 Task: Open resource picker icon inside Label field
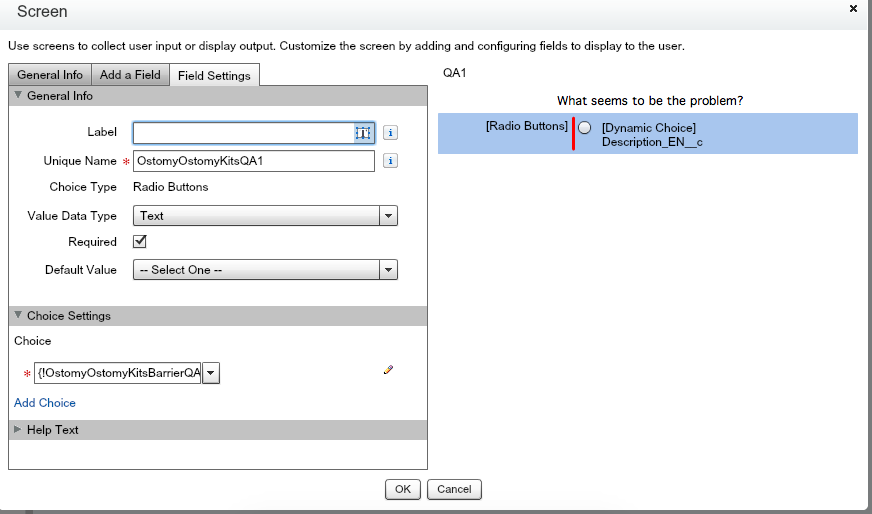(363, 133)
